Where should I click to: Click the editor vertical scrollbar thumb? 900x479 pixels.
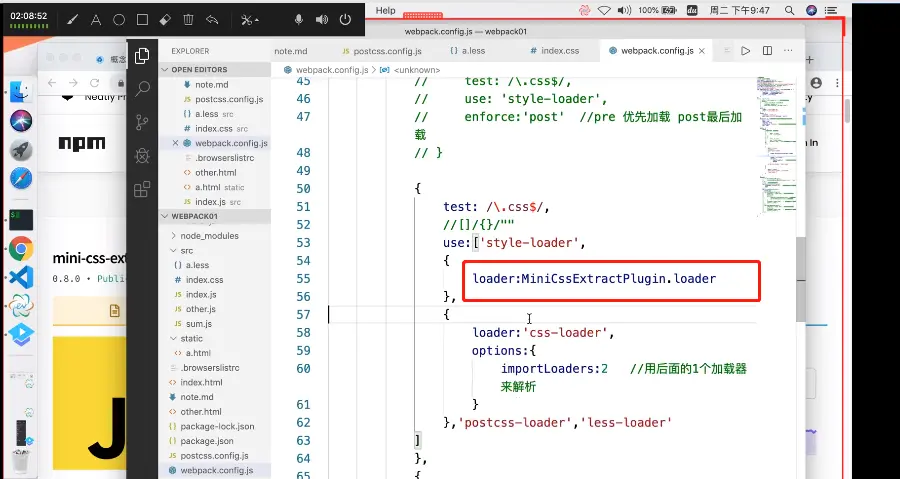click(x=801, y=279)
